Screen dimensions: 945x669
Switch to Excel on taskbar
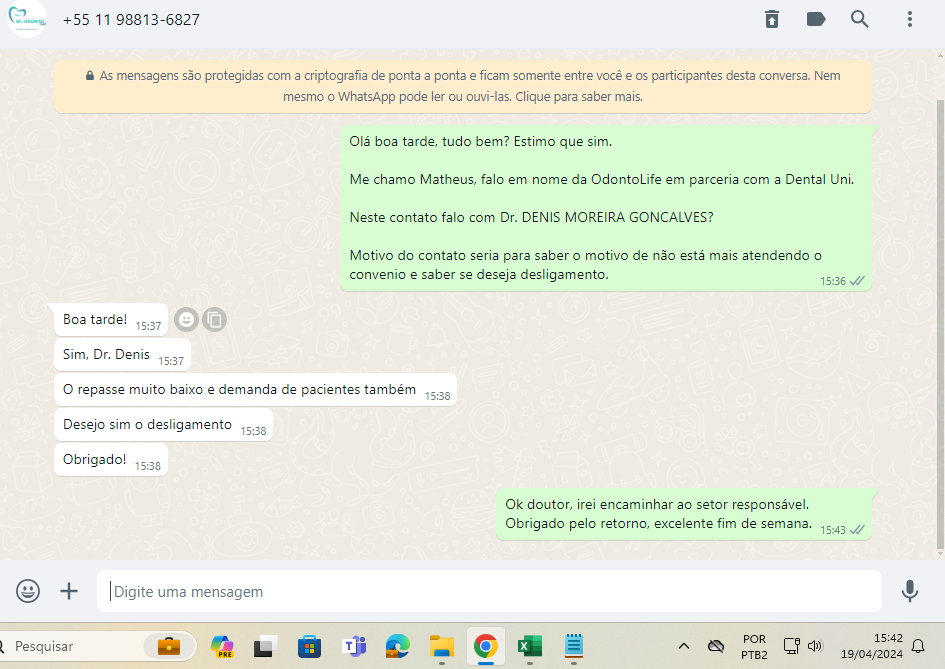point(530,647)
